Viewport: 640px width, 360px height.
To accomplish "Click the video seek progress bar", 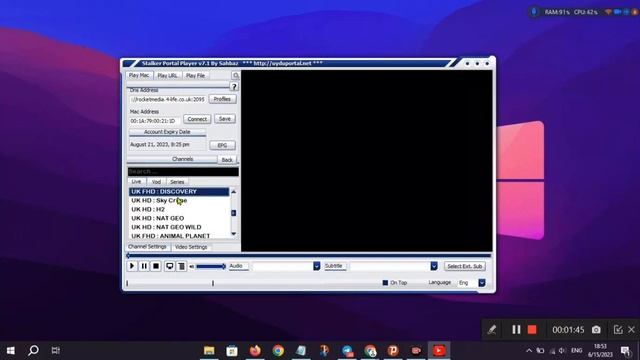I will 309,256.
